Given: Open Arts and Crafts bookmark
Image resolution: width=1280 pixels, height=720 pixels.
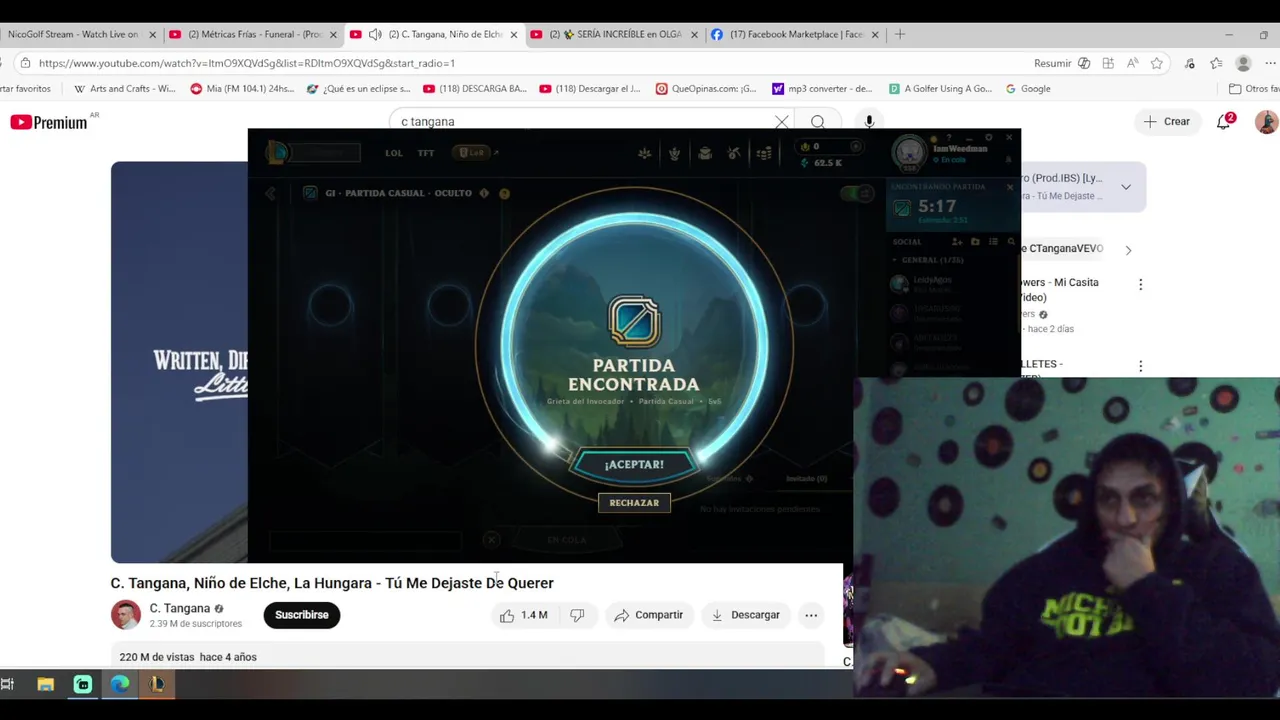Looking at the screenshot, I should 124,89.
